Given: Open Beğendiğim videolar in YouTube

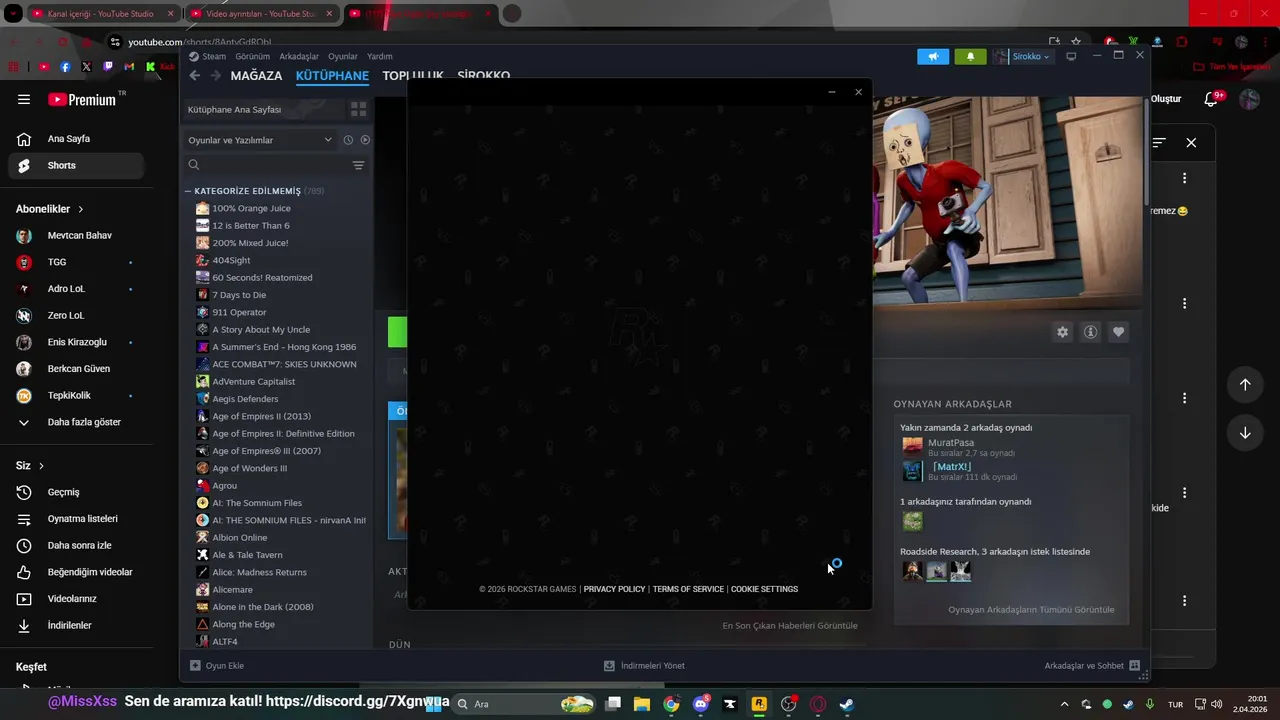Looking at the screenshot, I should coord(76,572).
